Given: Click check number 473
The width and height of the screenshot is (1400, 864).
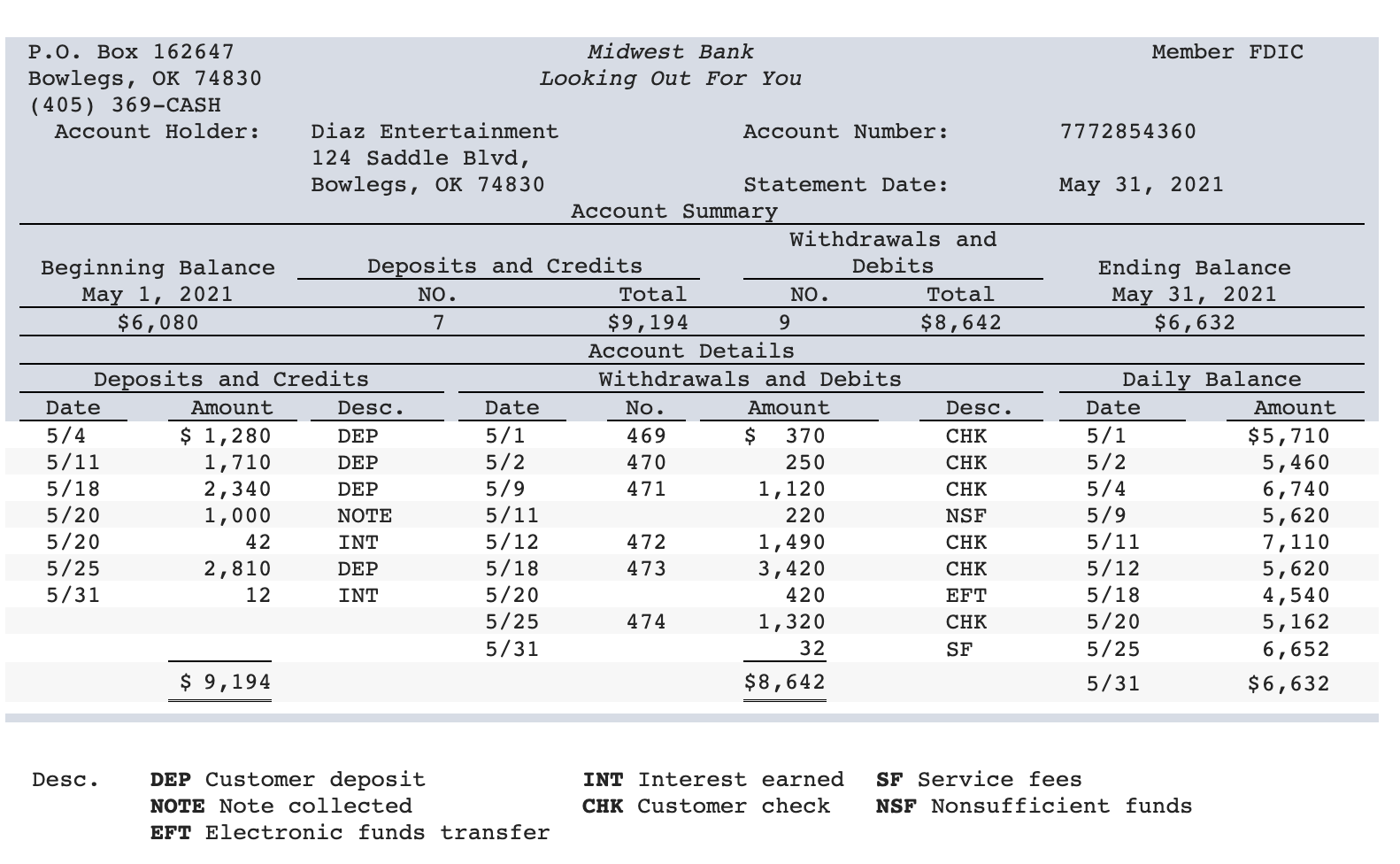Looking at the screenshot, I should tap(646, 569).
